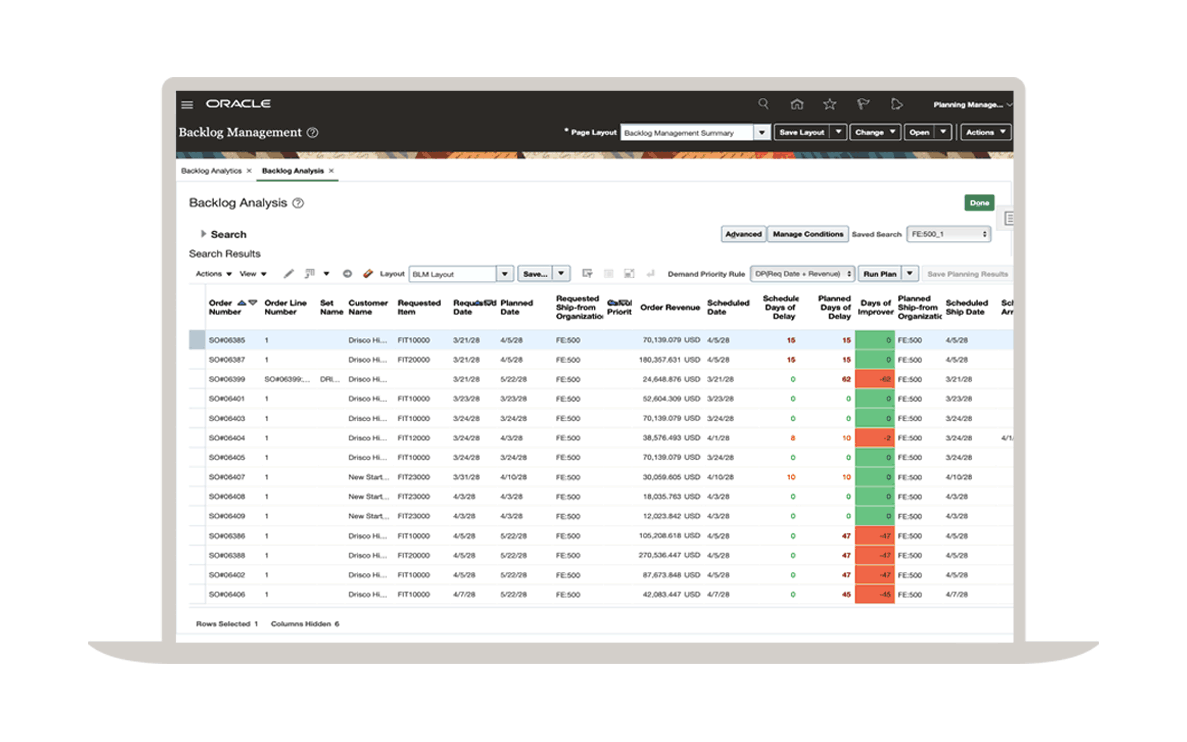Expand the Search section

204,234
